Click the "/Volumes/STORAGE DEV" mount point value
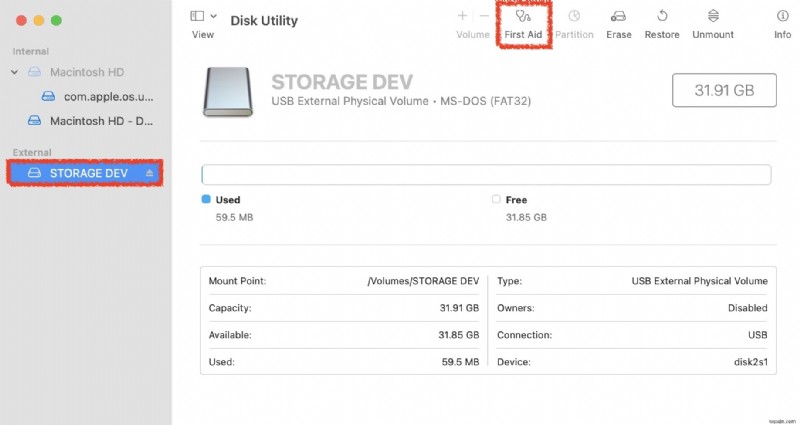 423,281
